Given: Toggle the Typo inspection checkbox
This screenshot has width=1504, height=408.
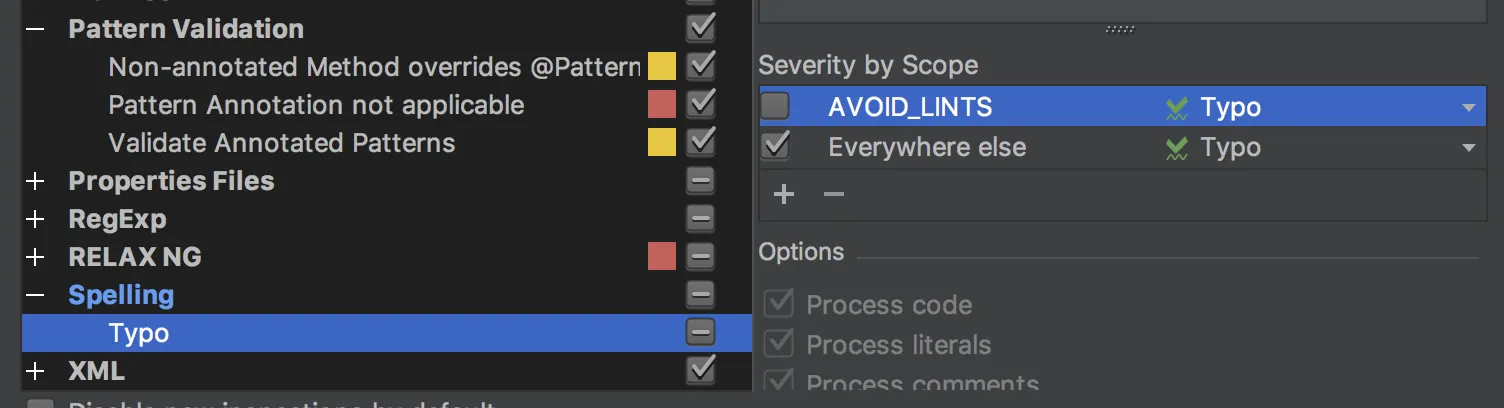Looking at the screenshot, I should (x=701, y=332).
